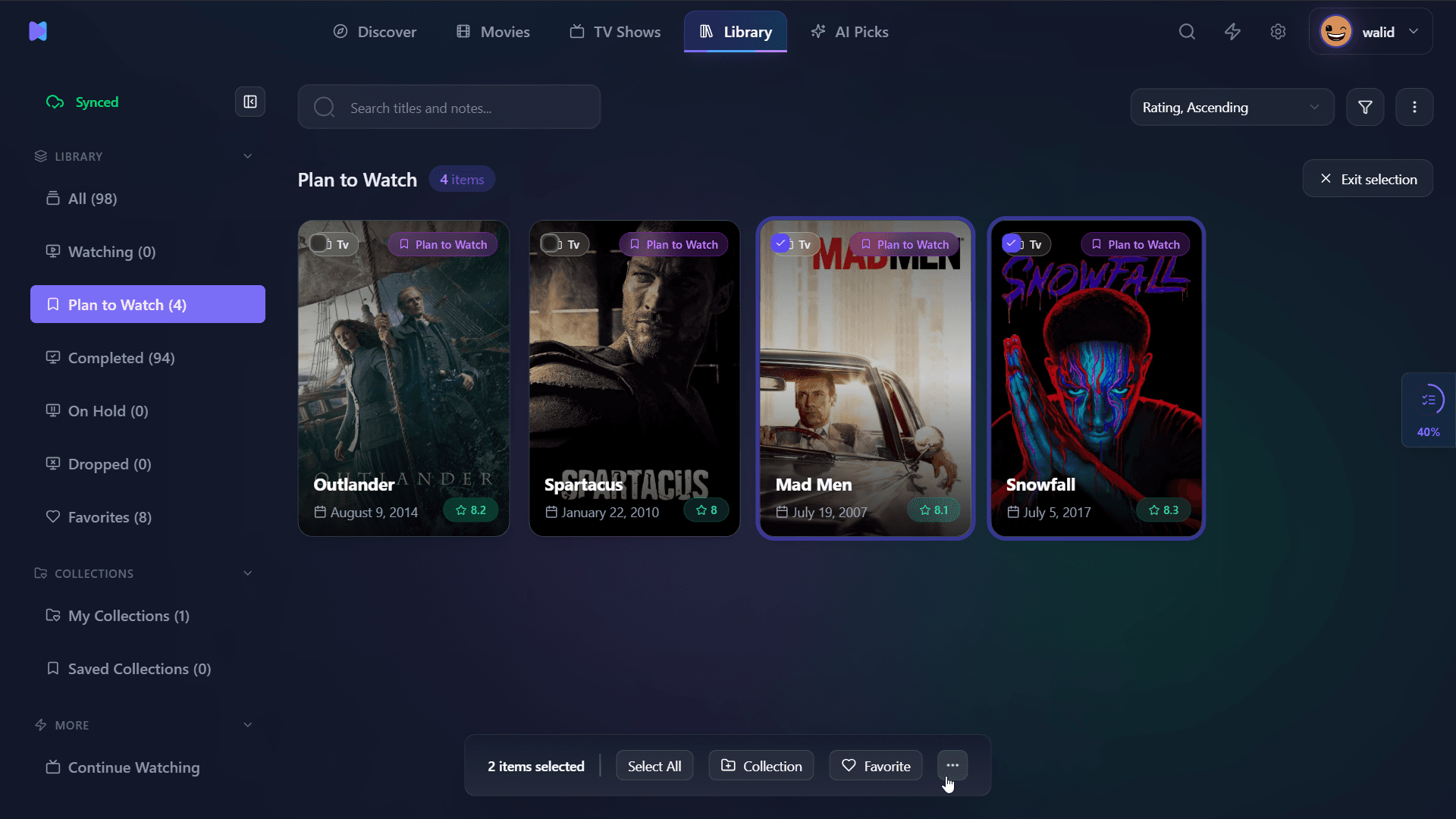
Task: Open the AI Picks tab
Action: tap(849, 32)
